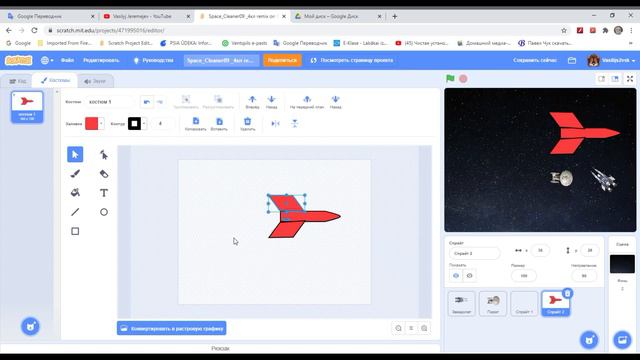
Task: Click the Choose a Sprite button
Action: tap(589, 340)
